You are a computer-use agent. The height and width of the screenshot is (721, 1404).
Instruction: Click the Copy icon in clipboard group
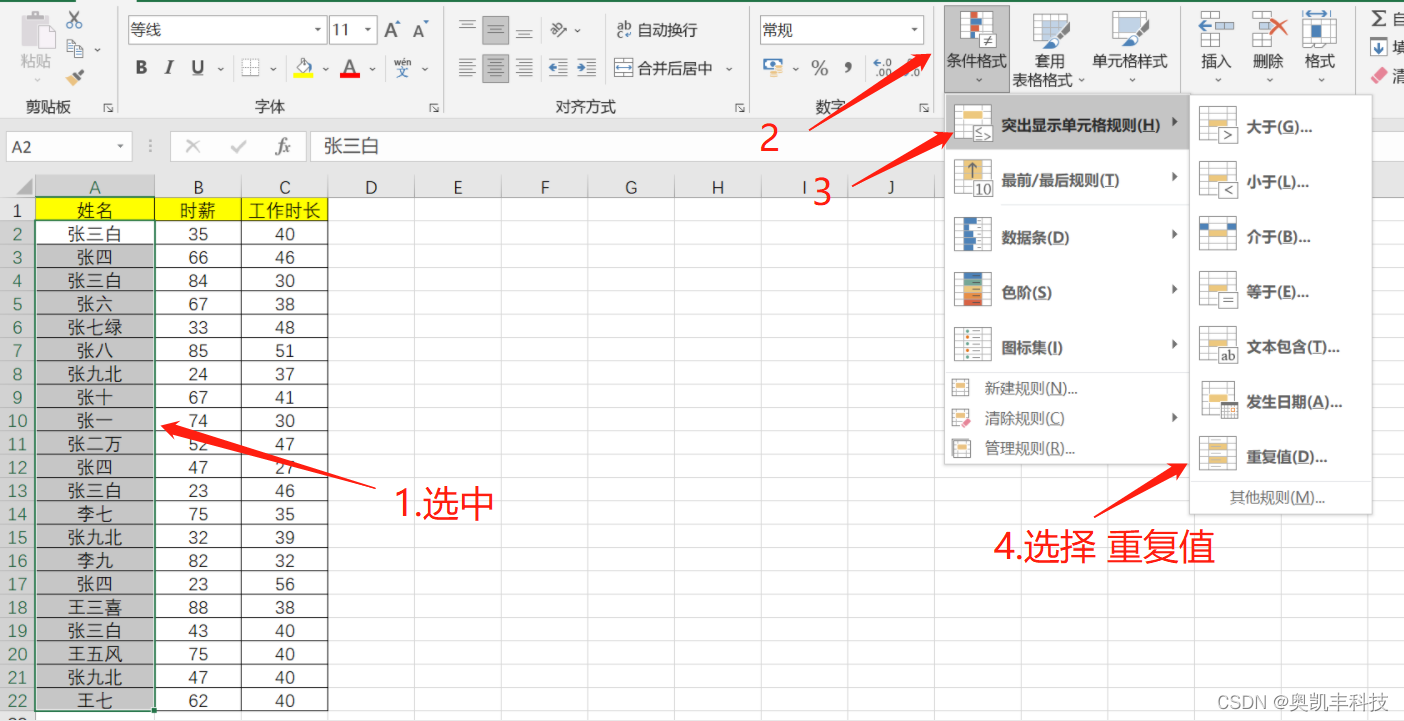pos(75,48)
